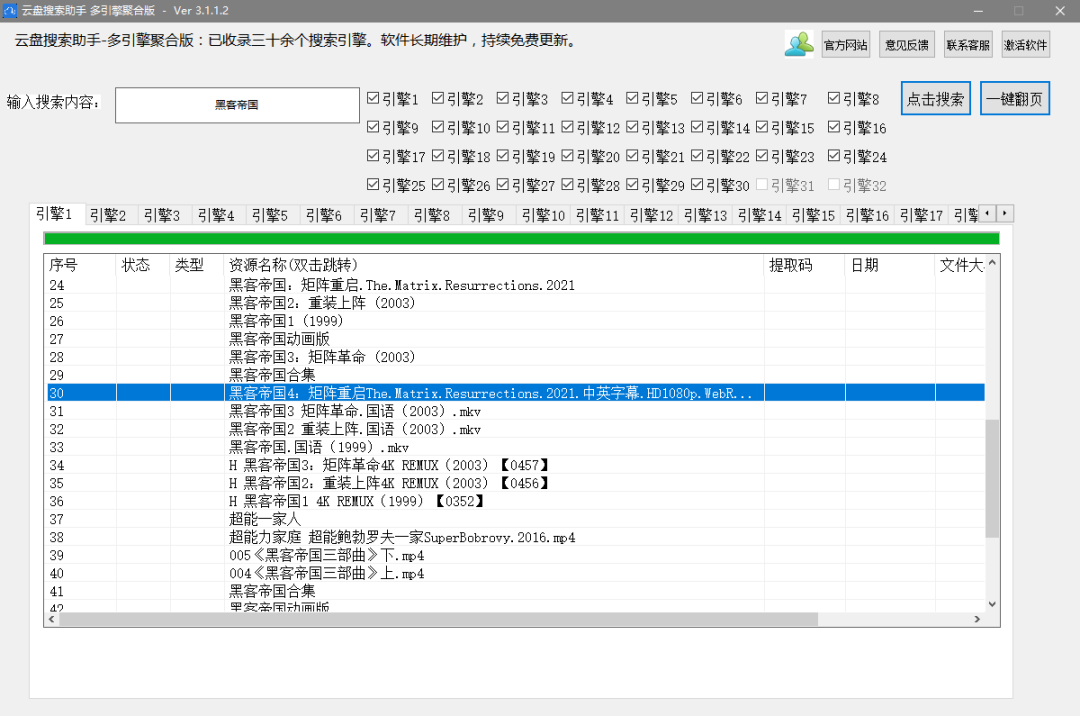
Task: Uncheck the 引擎1 checkbox
Action: (x=373, y=98)
